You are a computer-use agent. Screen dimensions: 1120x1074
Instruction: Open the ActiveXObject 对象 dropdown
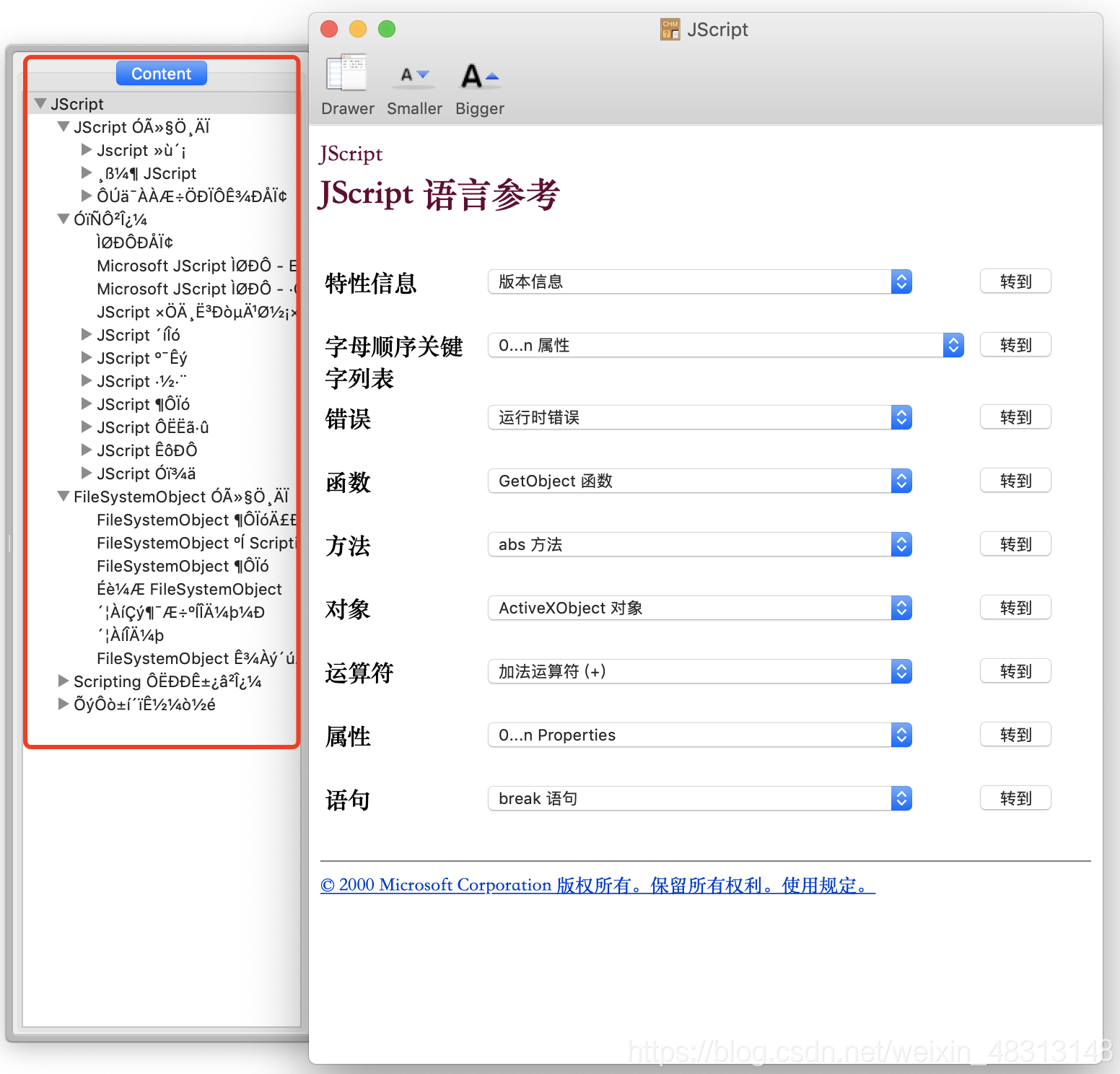(x=700, y=608)
